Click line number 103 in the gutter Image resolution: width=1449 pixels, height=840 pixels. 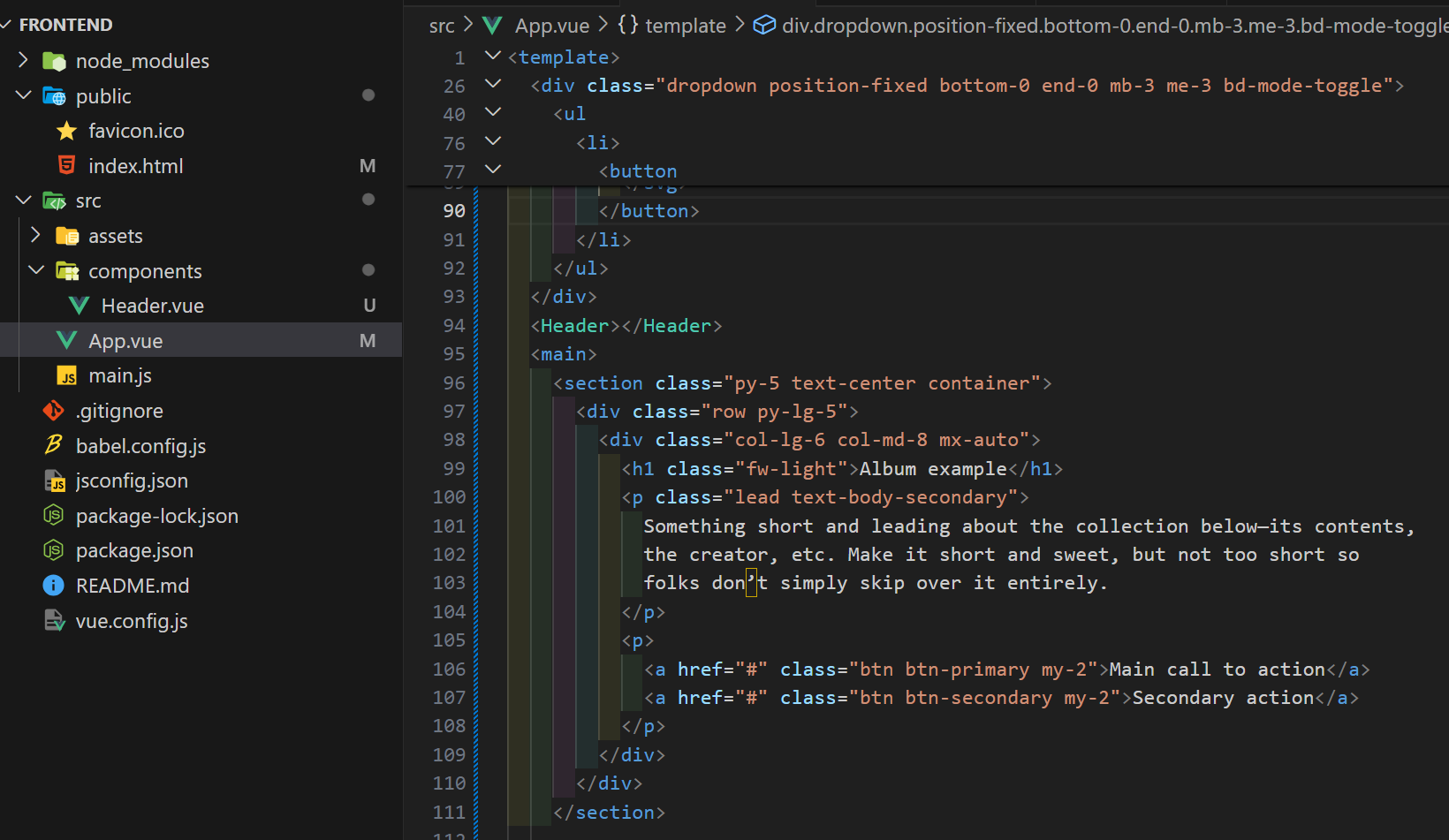click(449, 582)
